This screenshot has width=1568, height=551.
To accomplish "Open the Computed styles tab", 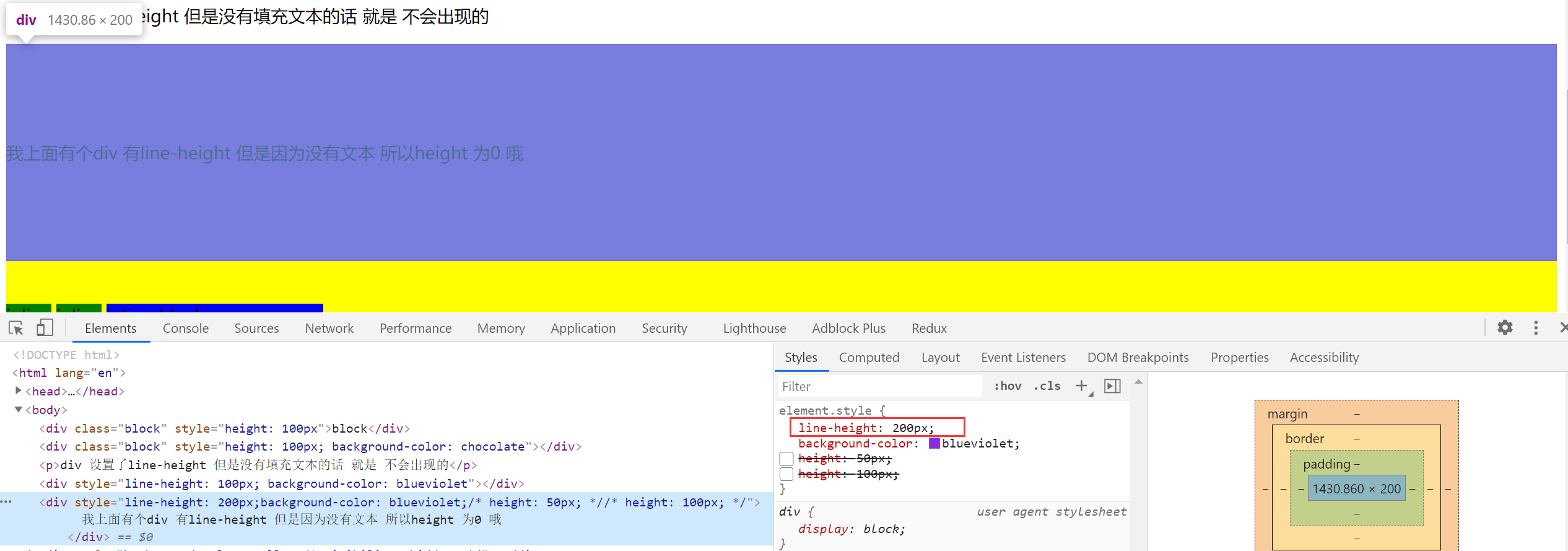I will point(869,358).
